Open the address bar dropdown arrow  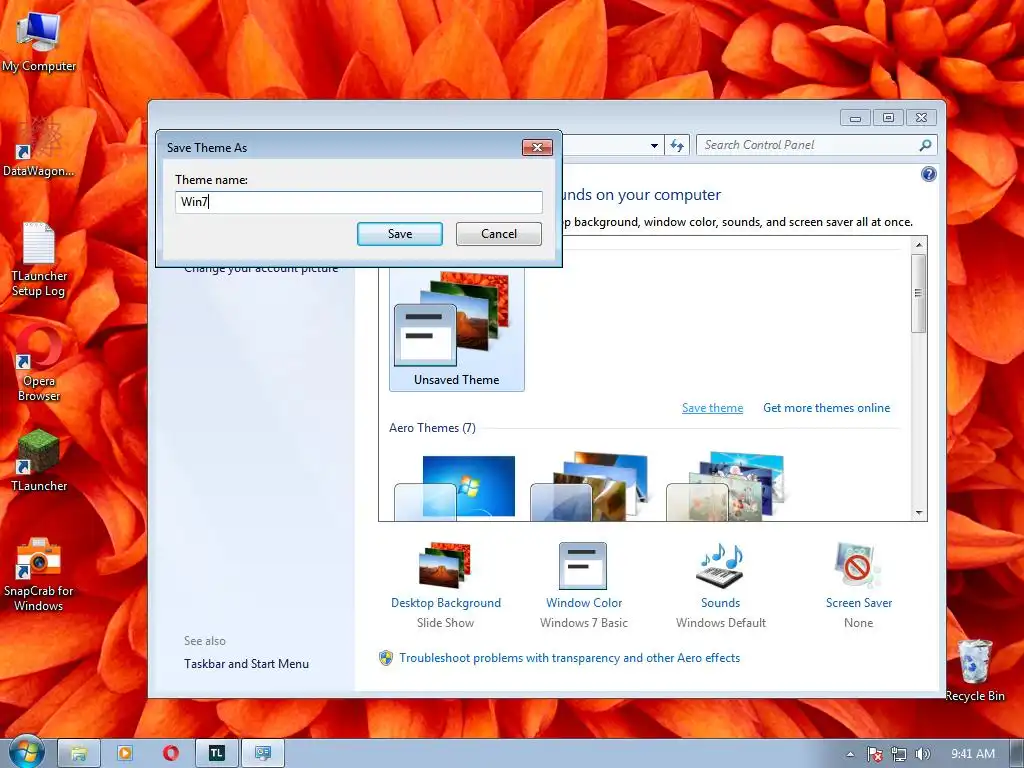coord(654,146)
